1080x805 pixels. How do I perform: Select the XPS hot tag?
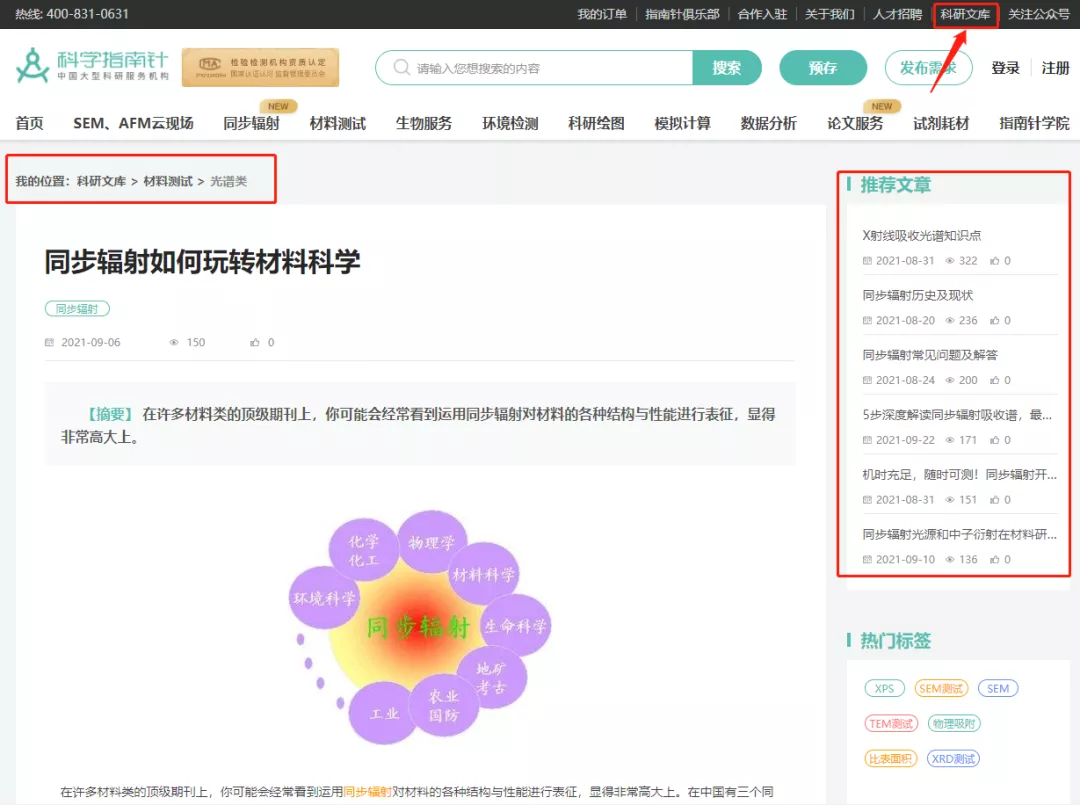[884, 688]
